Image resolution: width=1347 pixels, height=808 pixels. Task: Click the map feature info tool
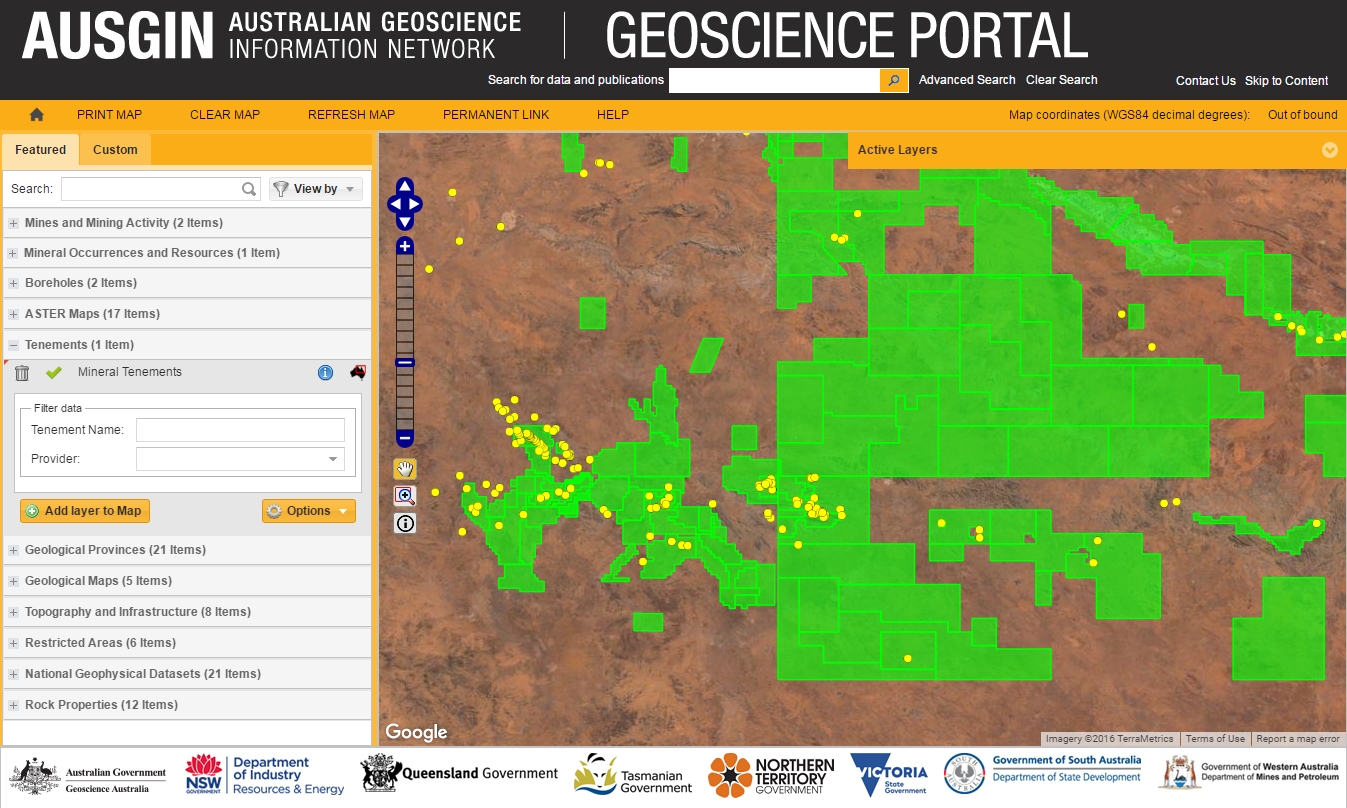405,523
